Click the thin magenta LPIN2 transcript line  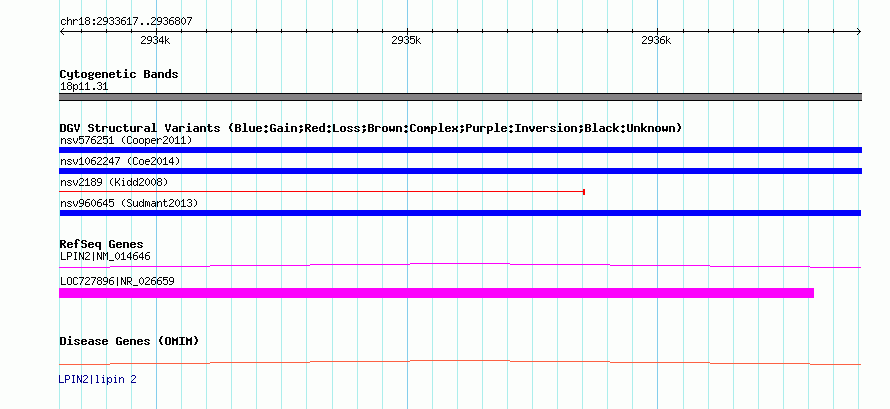click(x=460, y=265)
